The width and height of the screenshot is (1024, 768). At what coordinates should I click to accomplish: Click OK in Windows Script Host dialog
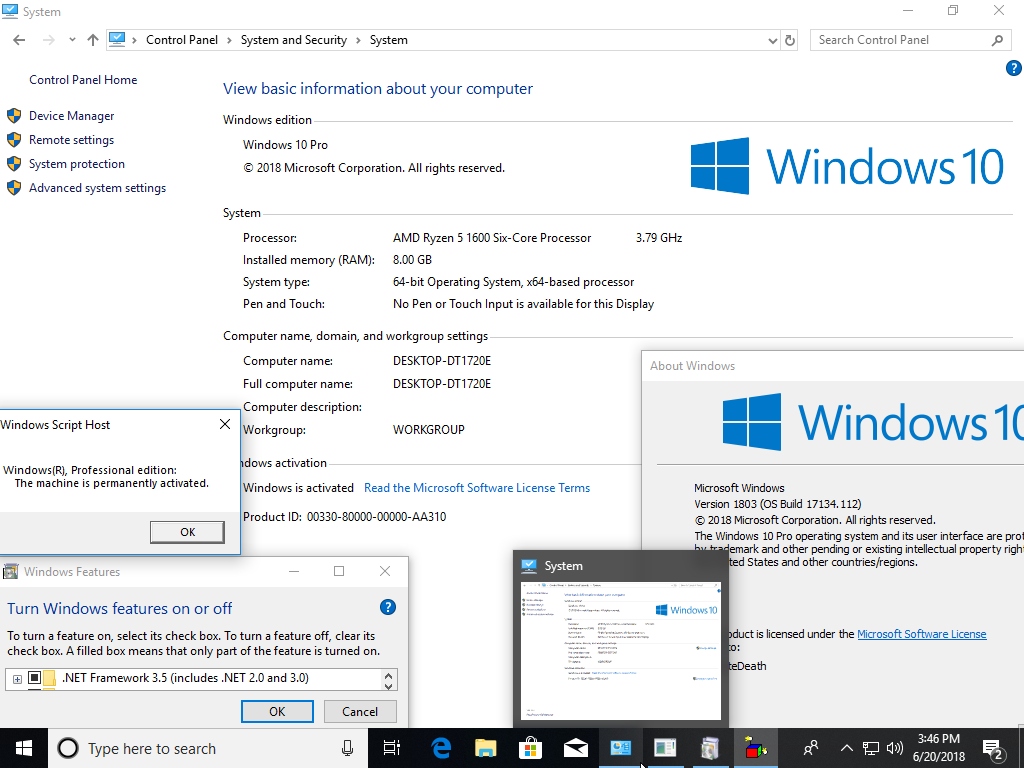click(x=187, y=532)
